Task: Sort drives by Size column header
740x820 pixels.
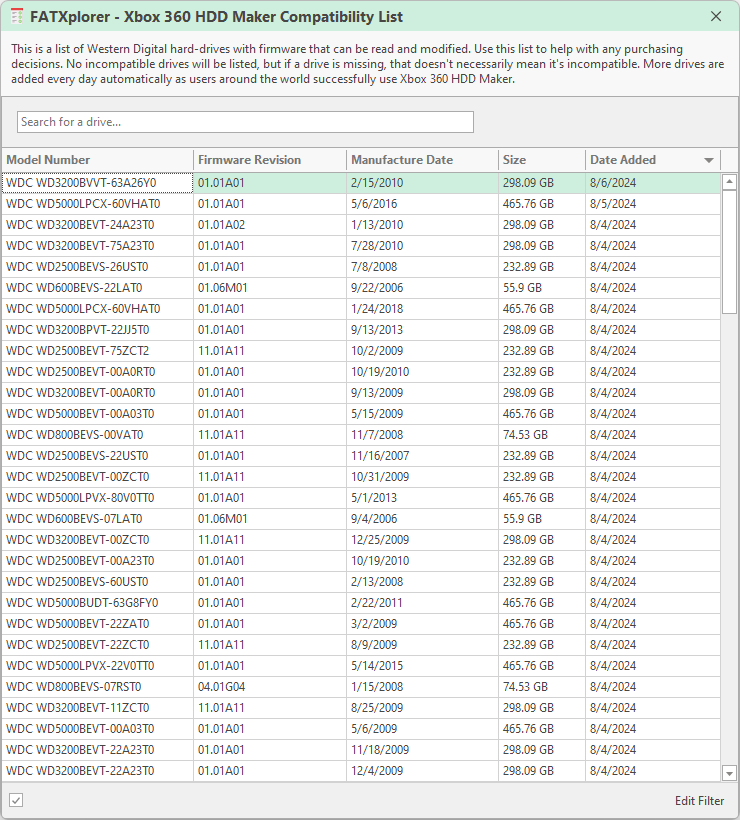Action: click(515, 160)
